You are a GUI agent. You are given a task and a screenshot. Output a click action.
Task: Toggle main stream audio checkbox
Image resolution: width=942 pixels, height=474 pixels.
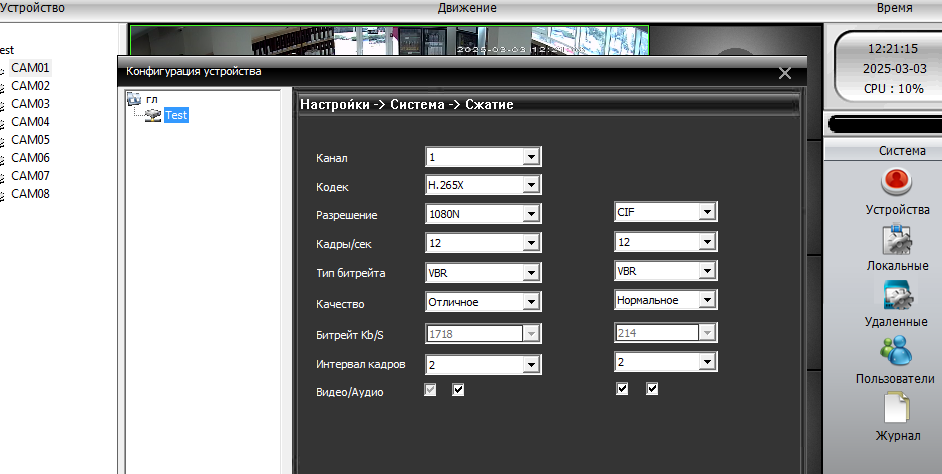(x=458, y=390)
